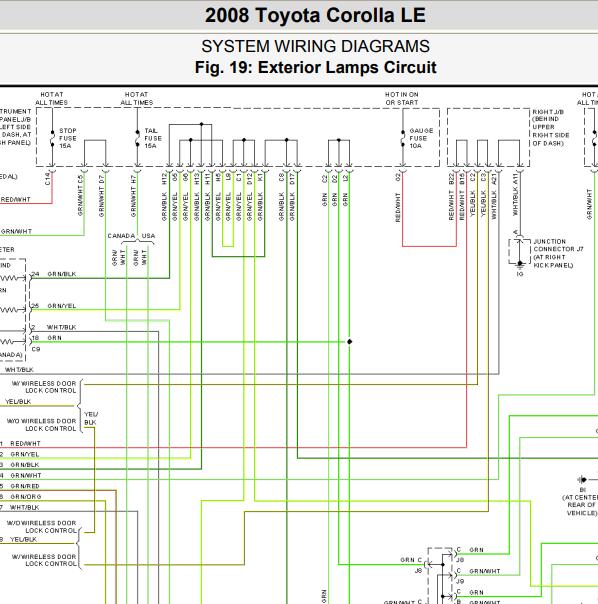Click the '6 GRN/ORG' terminal label
The height and width of the screenshot is (604, 598).
point(20,497)
